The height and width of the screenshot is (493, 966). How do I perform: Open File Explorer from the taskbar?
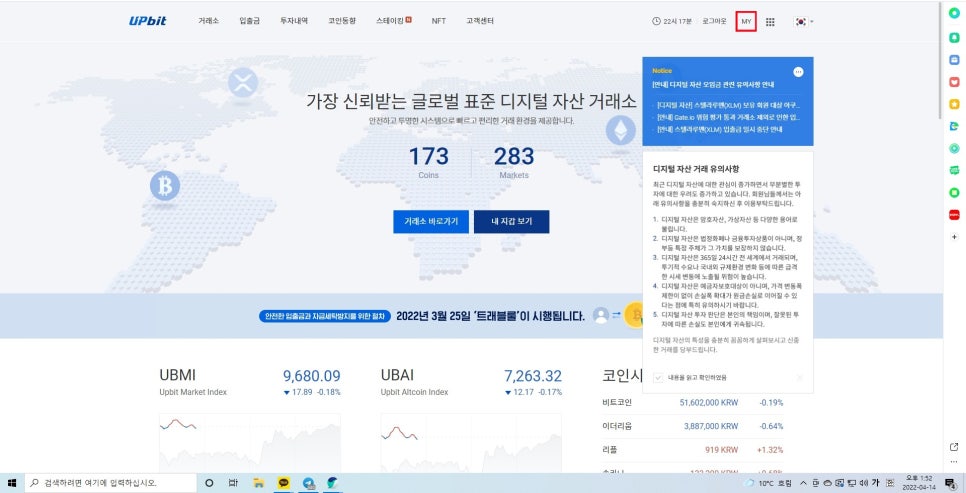(x=259, y=483)
